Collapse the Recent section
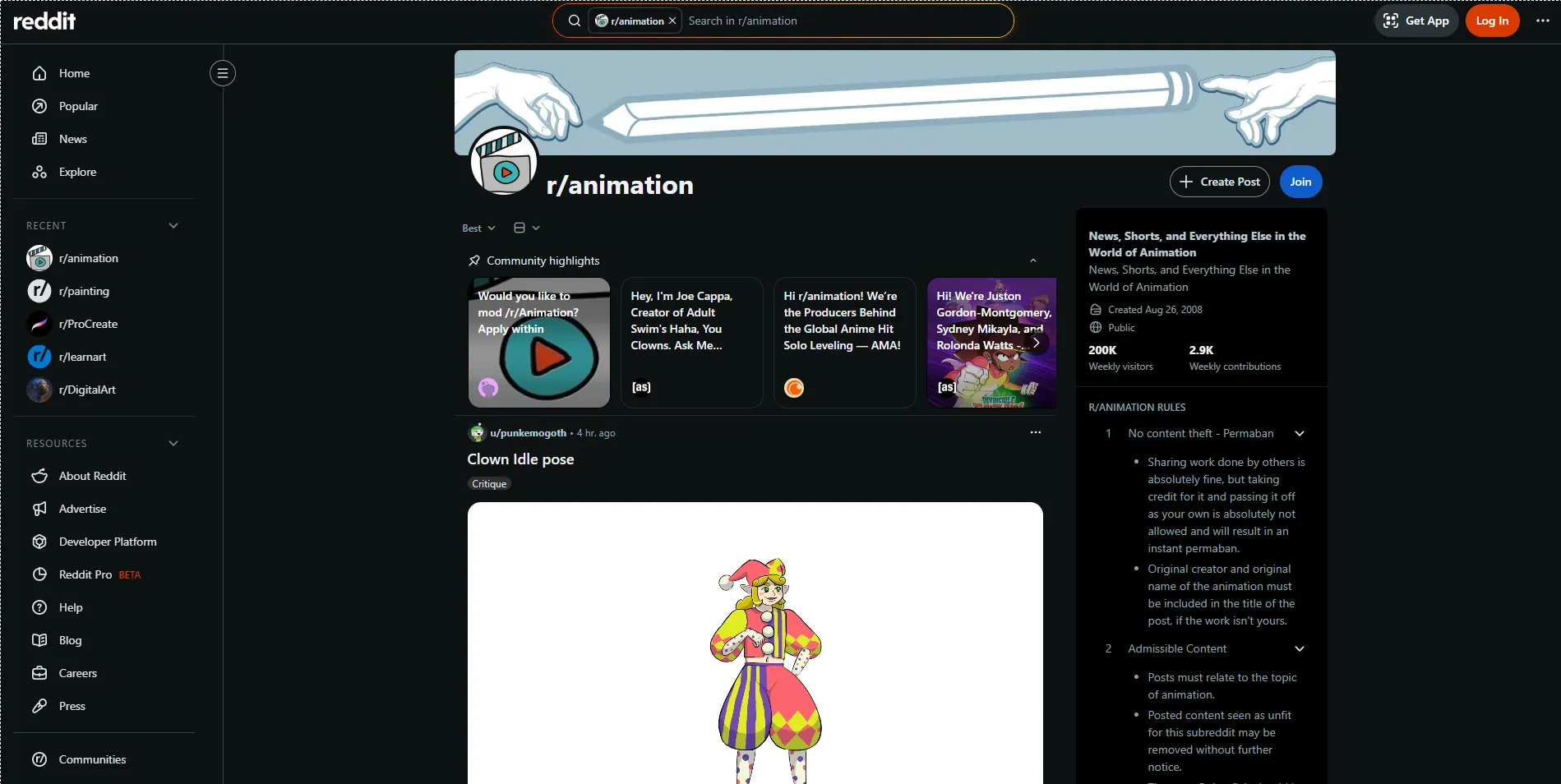This screenshot has width=1561, height=784. pos(173,225)
